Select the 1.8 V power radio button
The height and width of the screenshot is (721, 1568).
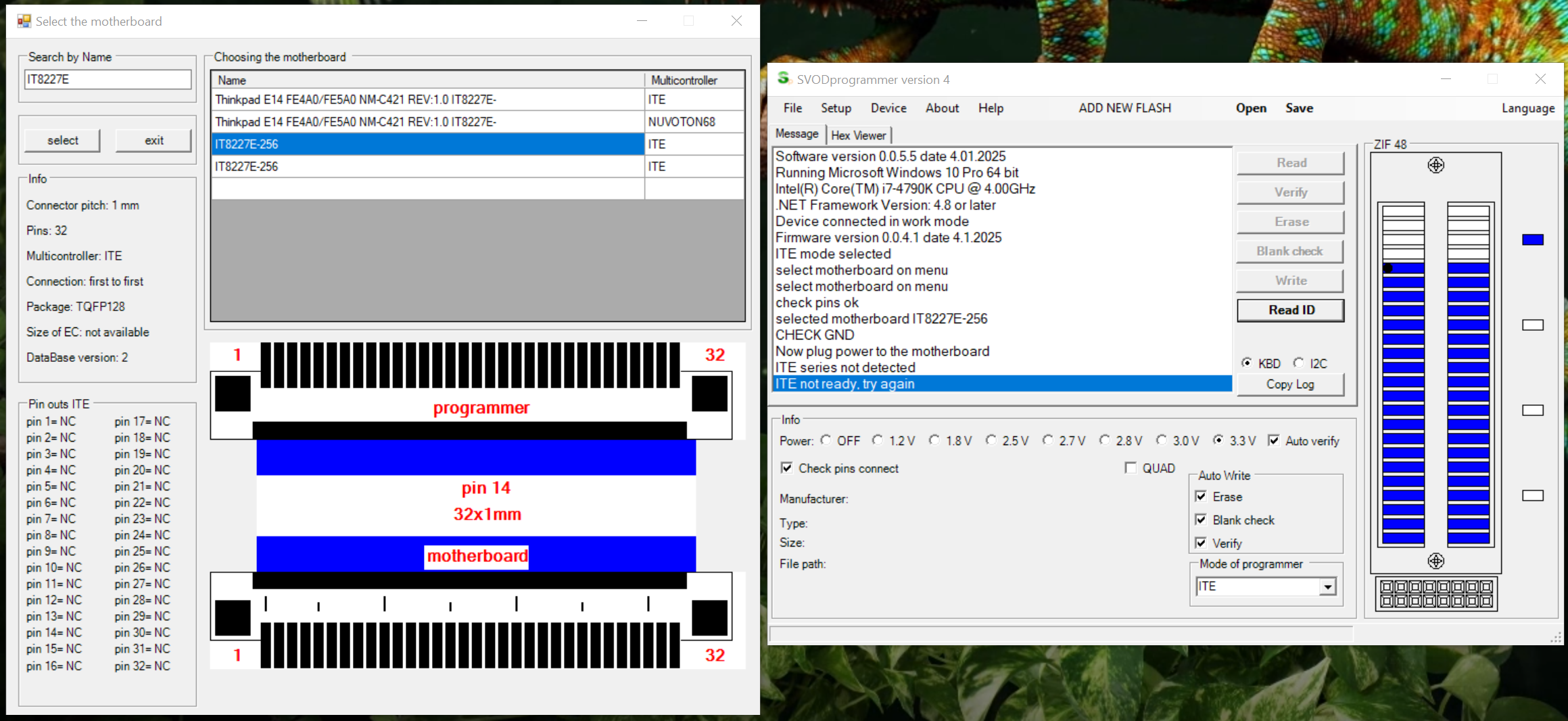[934, 440]
